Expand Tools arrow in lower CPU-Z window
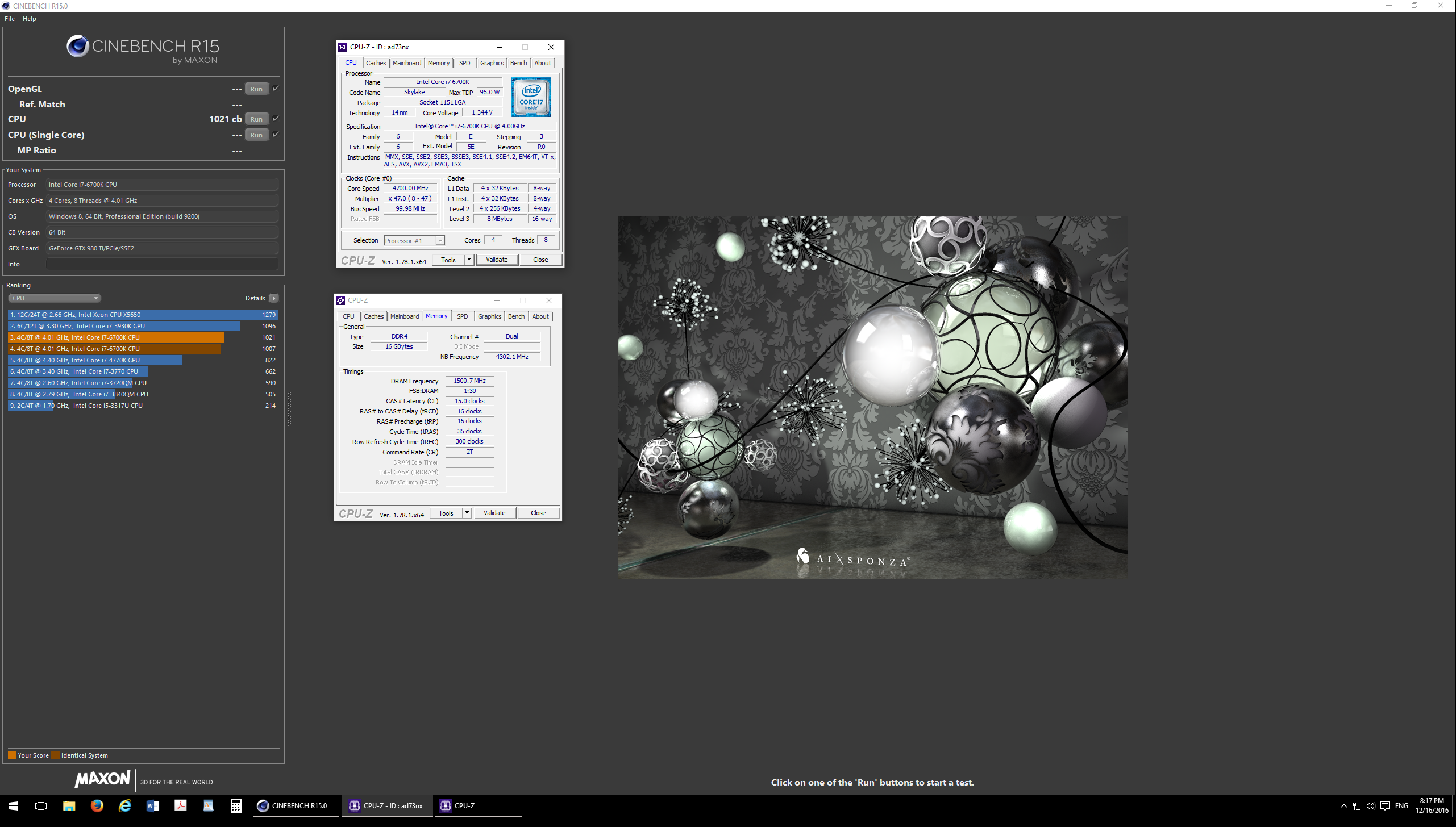 (467, 513)
